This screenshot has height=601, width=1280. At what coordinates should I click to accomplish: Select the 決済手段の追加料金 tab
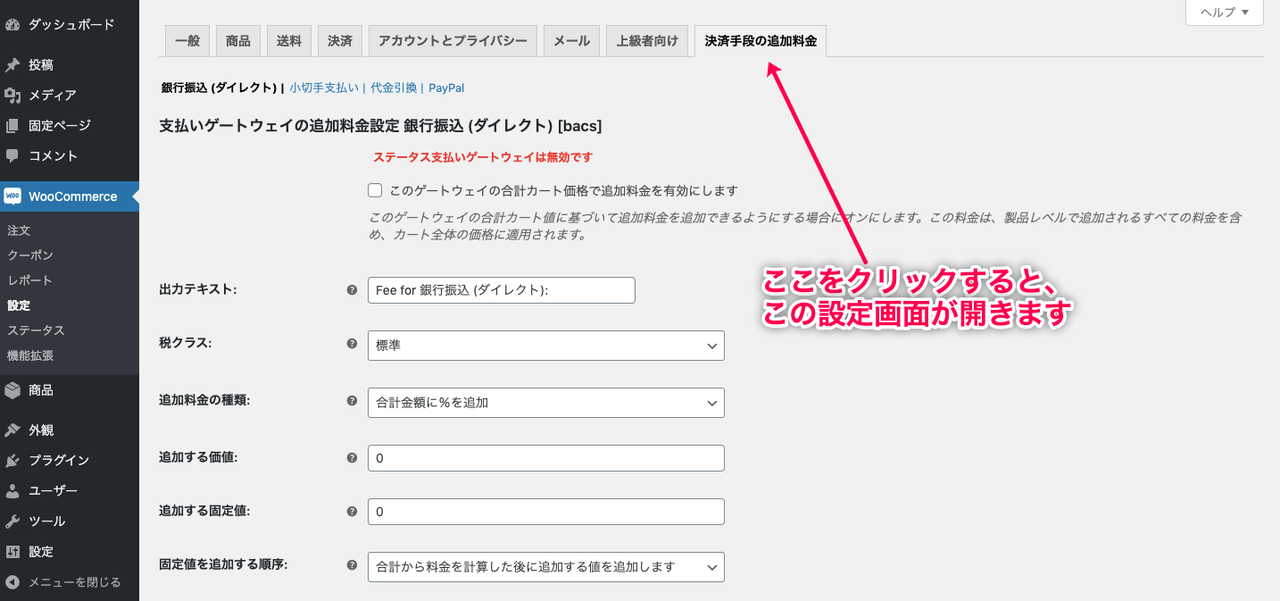click(x=760, y=41)
